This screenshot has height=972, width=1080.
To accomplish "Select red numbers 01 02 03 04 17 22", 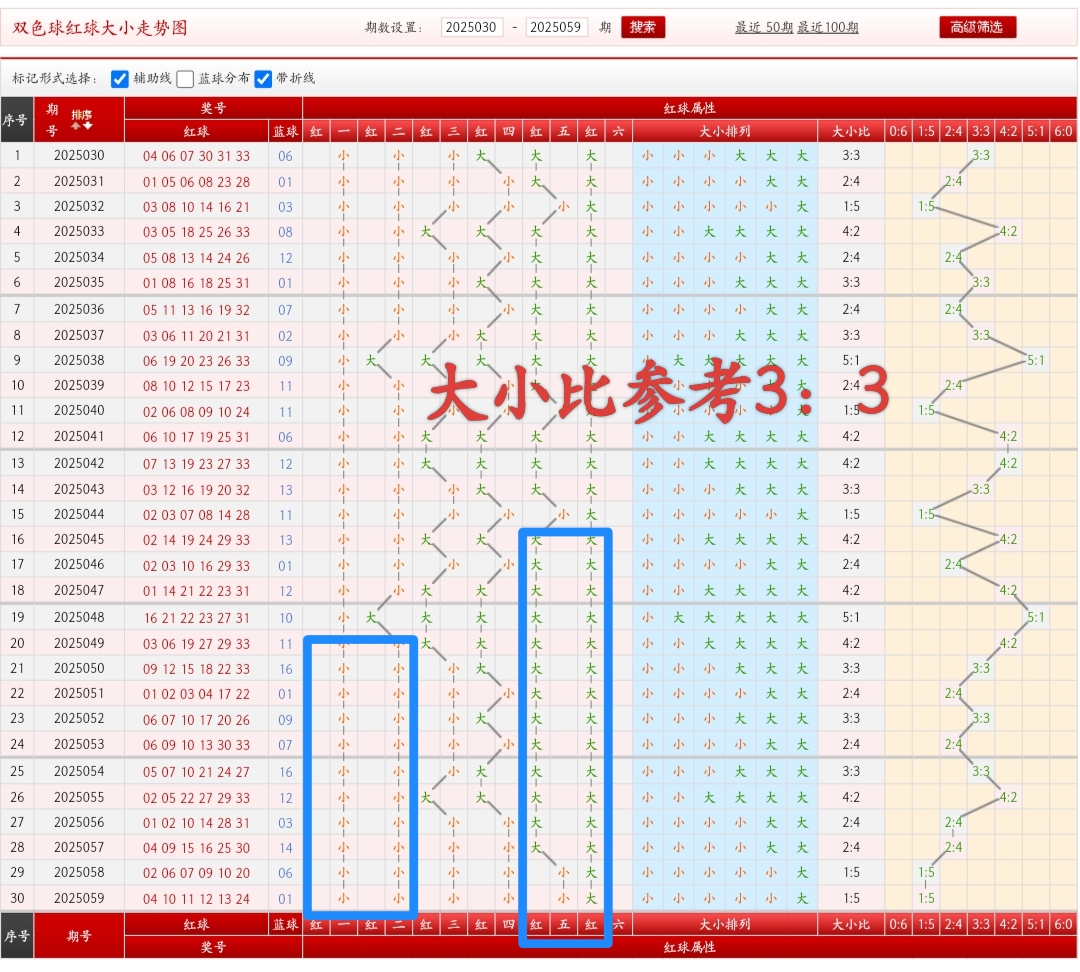I will point(196,694).
